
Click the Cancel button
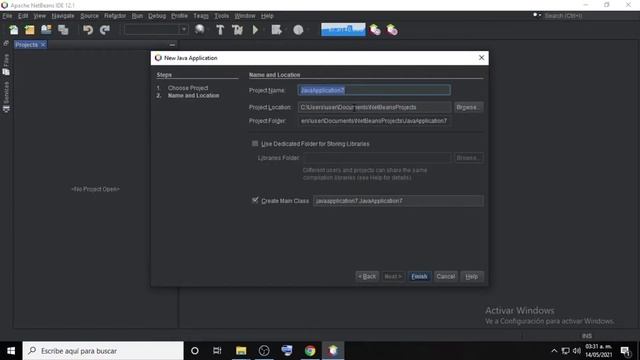pos(446,276)
